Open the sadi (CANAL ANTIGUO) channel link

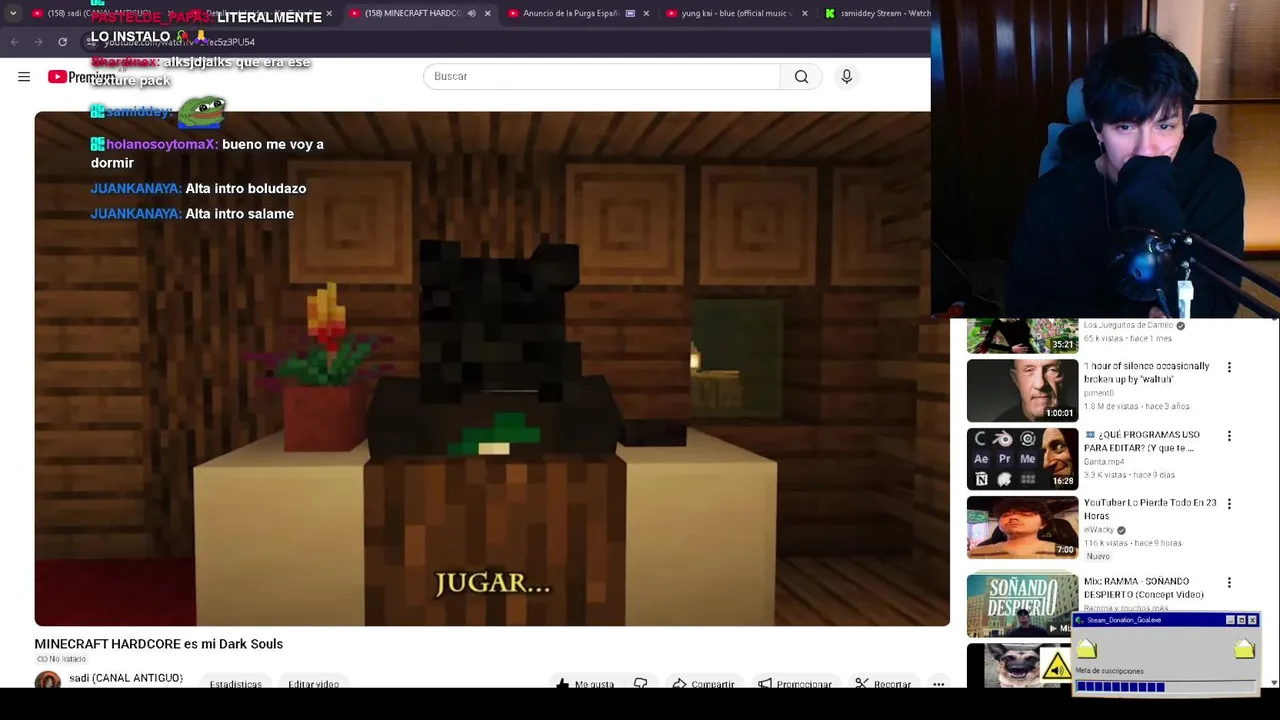click(x=126, y=678)
